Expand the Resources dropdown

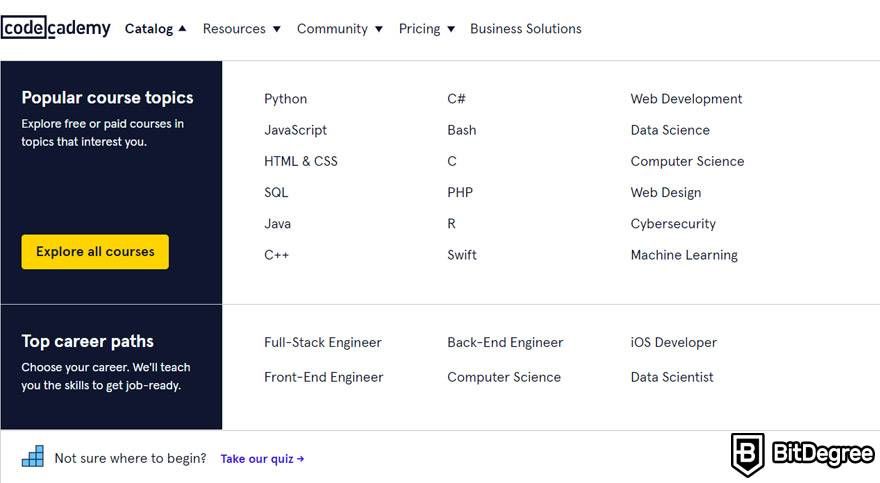(241, 29)
